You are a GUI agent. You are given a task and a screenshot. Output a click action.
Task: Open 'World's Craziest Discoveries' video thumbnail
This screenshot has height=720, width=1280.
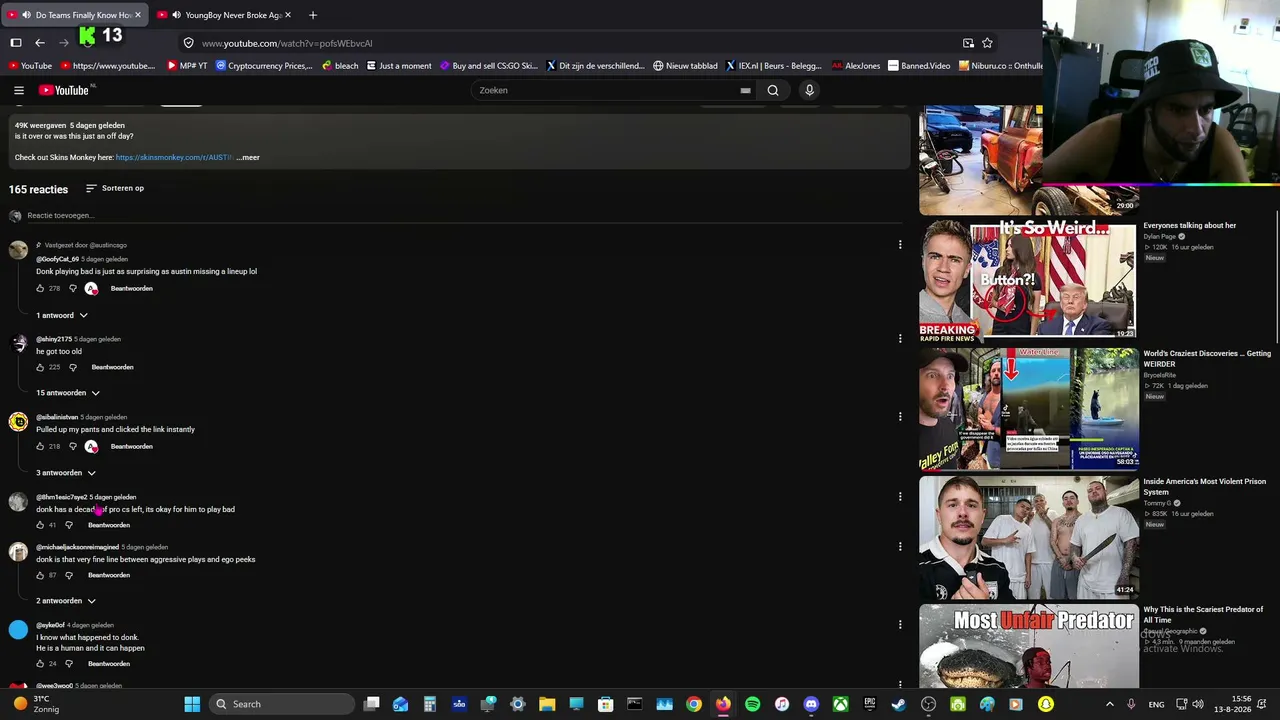tap(1029, 408)
